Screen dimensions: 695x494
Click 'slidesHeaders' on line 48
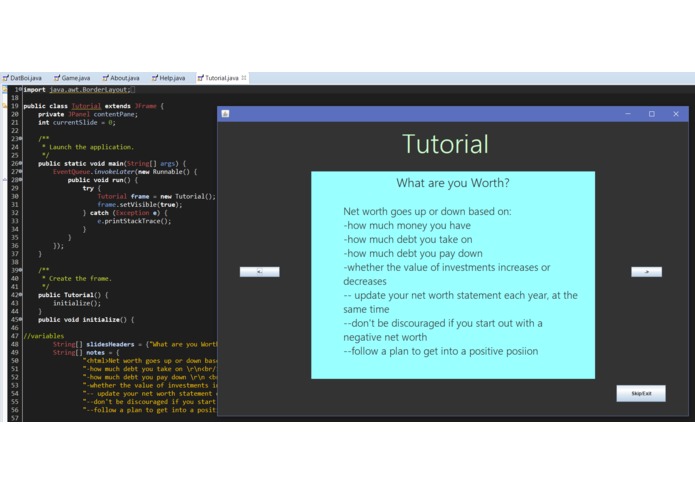(110, 344)
